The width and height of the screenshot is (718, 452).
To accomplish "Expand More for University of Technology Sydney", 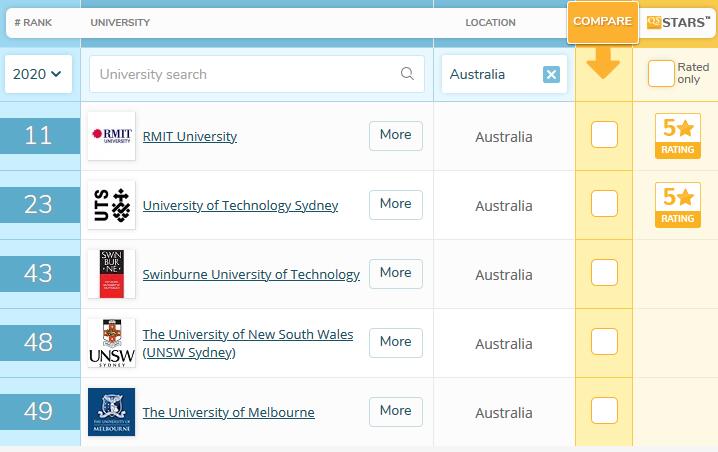I will point(395,204).
